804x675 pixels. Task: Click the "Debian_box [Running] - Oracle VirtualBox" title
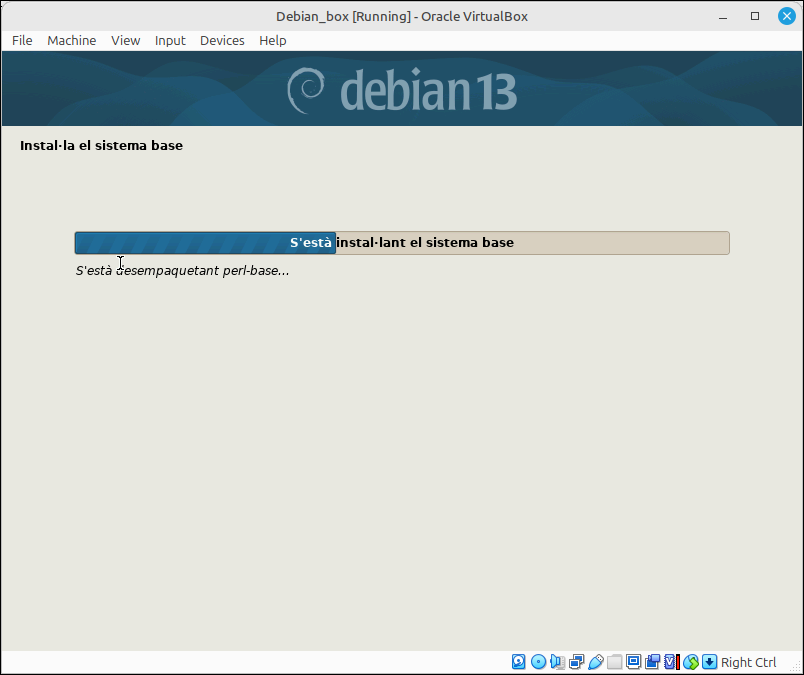point(402,16)
